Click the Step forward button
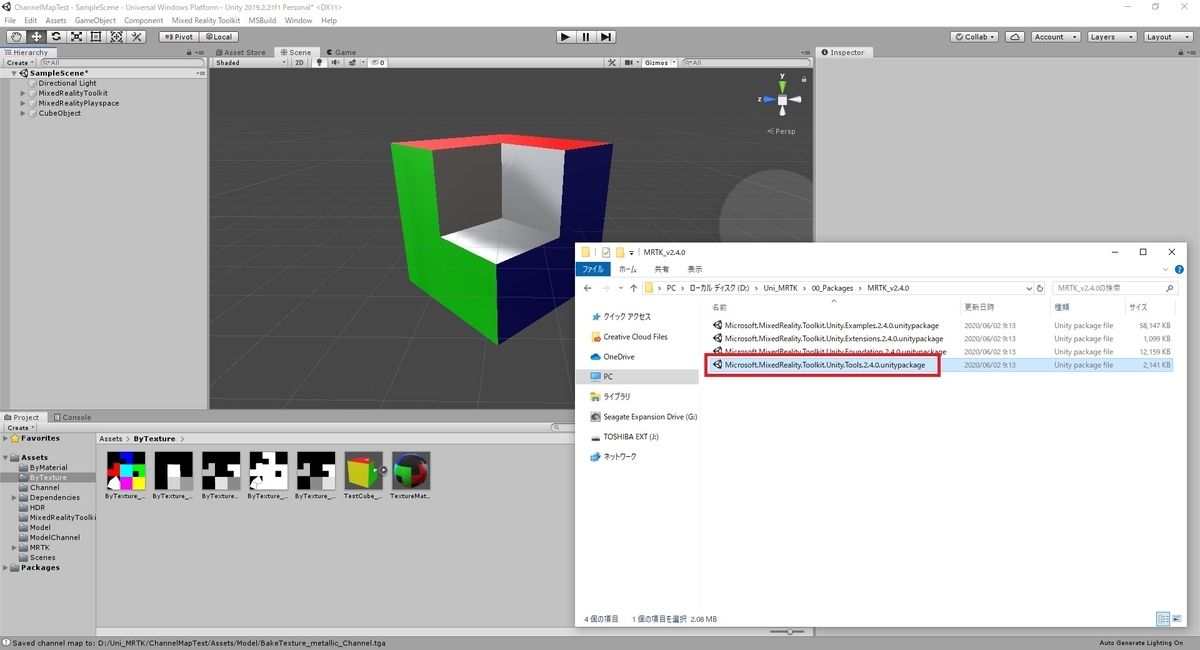This screenshot has height=650, width=1200. coord(605,37)
